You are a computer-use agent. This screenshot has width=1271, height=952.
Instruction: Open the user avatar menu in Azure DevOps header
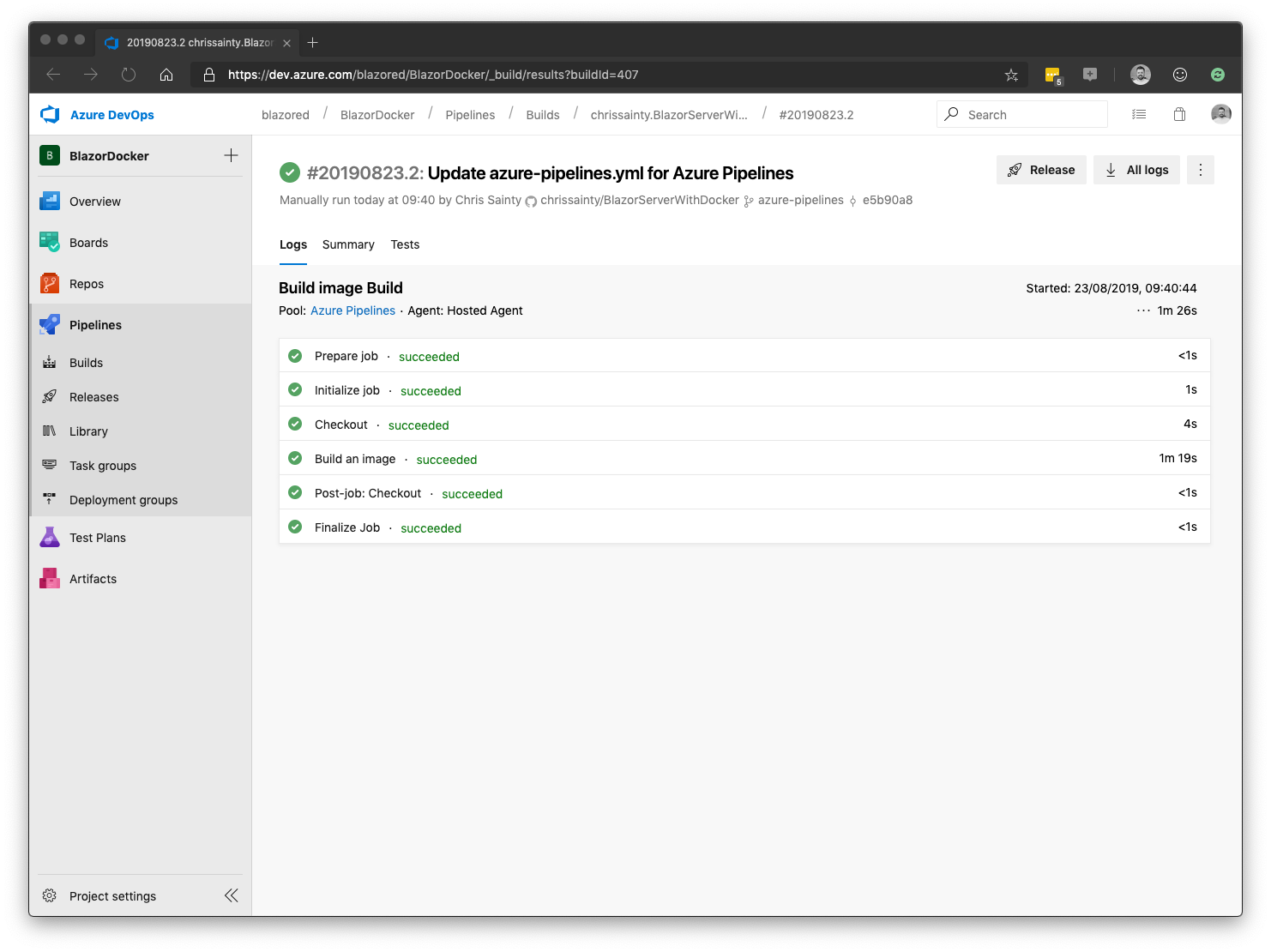point(1221,114)
